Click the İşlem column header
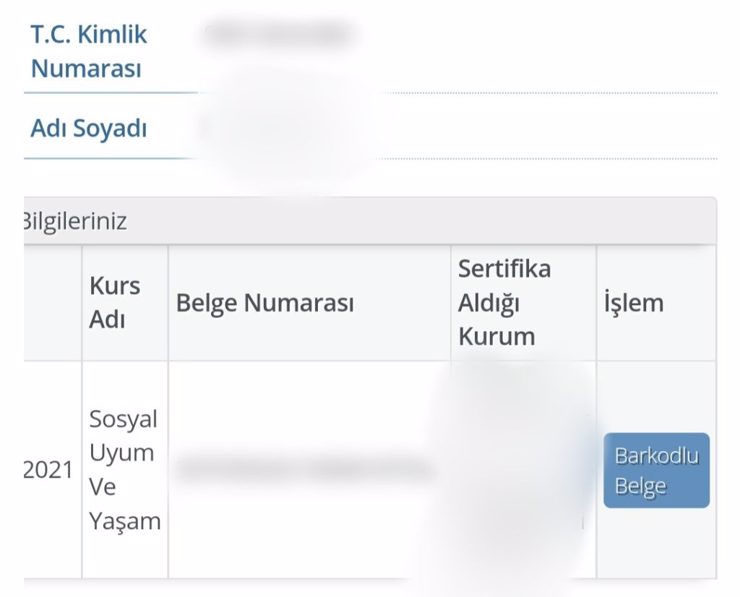The height and width of the screenshot is (597, 740). (x=633, y=303)
